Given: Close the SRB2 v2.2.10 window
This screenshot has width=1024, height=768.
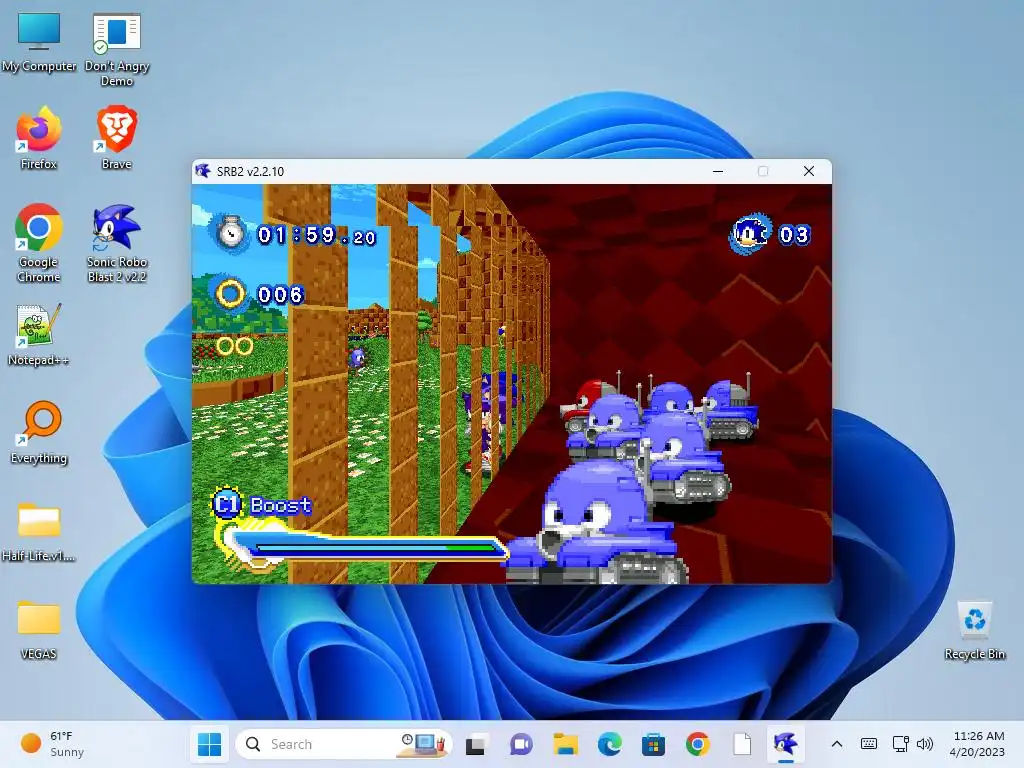Looking at the screenshot, I should click(x=808, y=171).
